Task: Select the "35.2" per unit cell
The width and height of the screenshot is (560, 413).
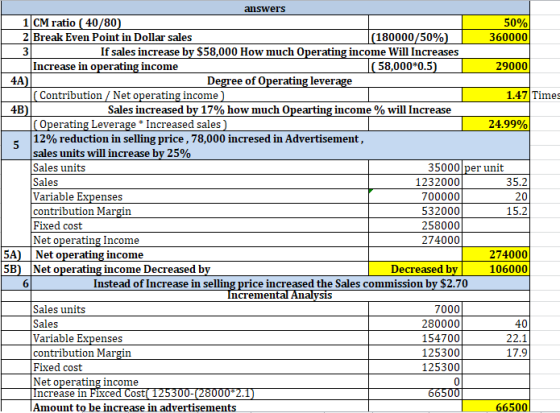Action: point(496,182)
